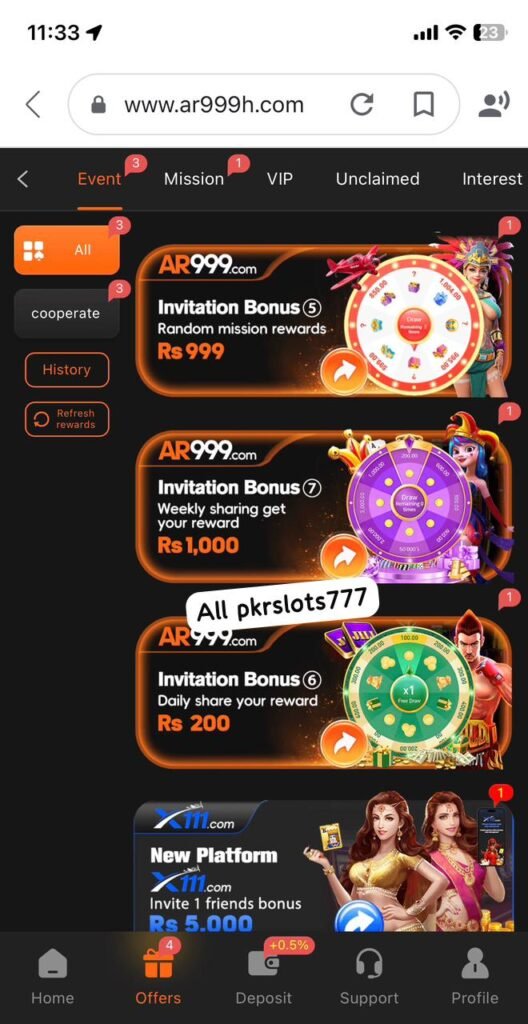The image size is (528, 1024).
Task: Tap the browser back arrow
Action: 33,104
